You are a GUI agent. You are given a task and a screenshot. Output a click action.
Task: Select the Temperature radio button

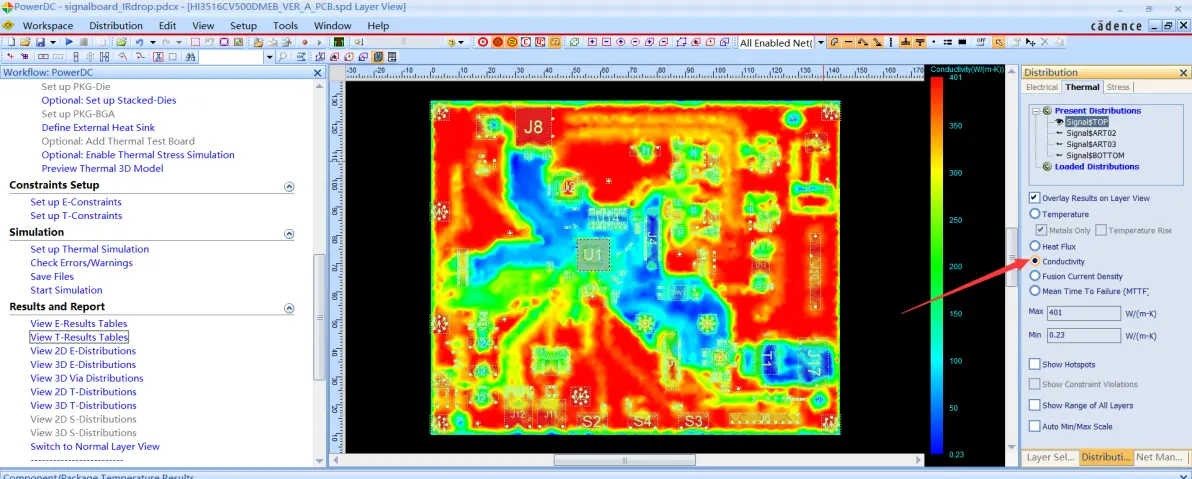pyautogui.click(x=1035, y=214)
